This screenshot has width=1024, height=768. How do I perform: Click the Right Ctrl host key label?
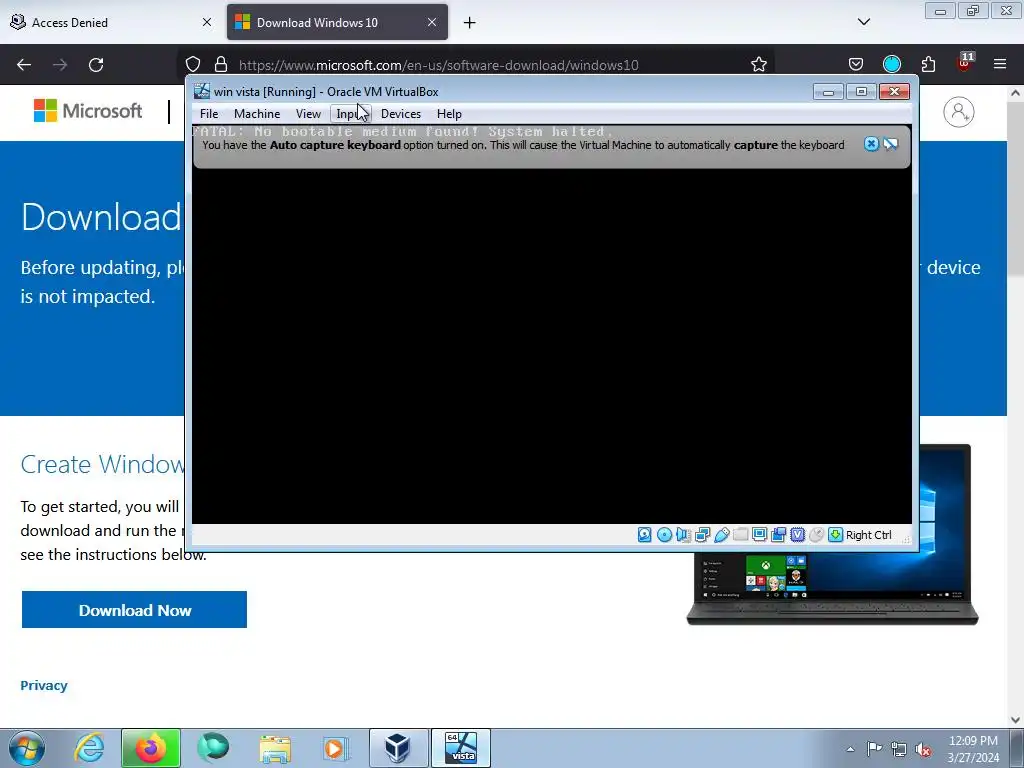tap(869, 535)
